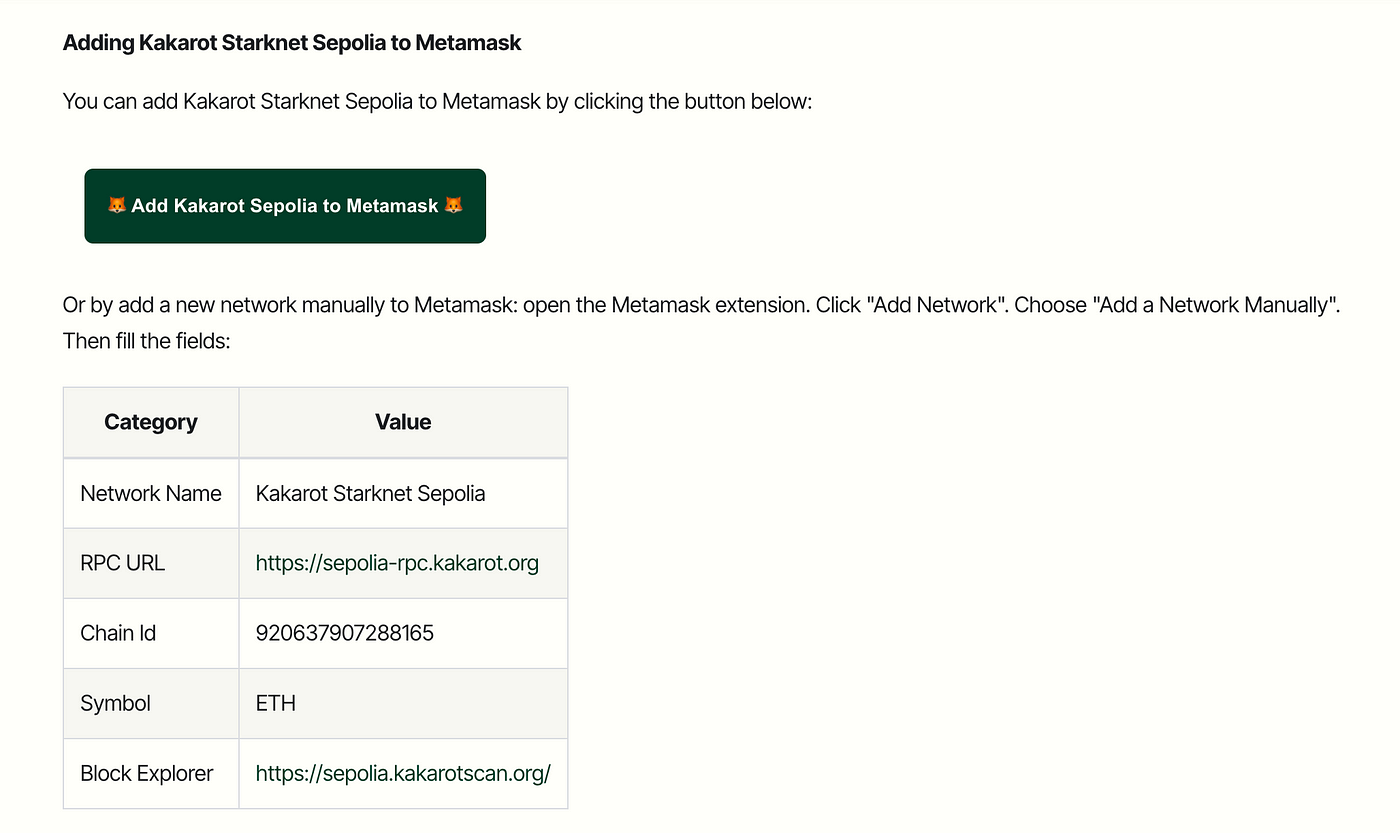The width and height of the screenshot is (1400, 833).
Task: Click the Symbol row label
Action: [x=115, y=703]
